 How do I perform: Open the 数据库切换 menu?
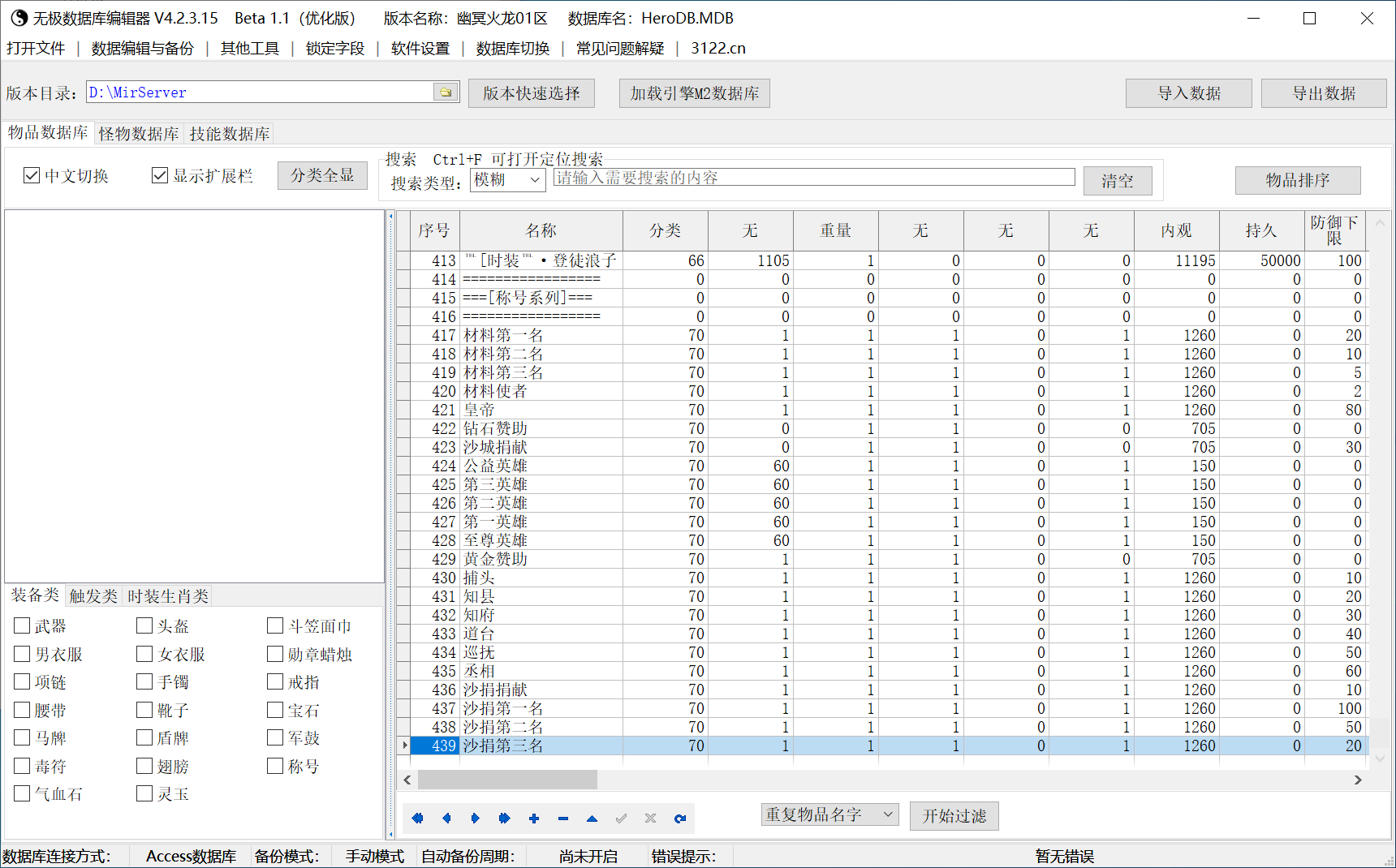click(513, 49)
